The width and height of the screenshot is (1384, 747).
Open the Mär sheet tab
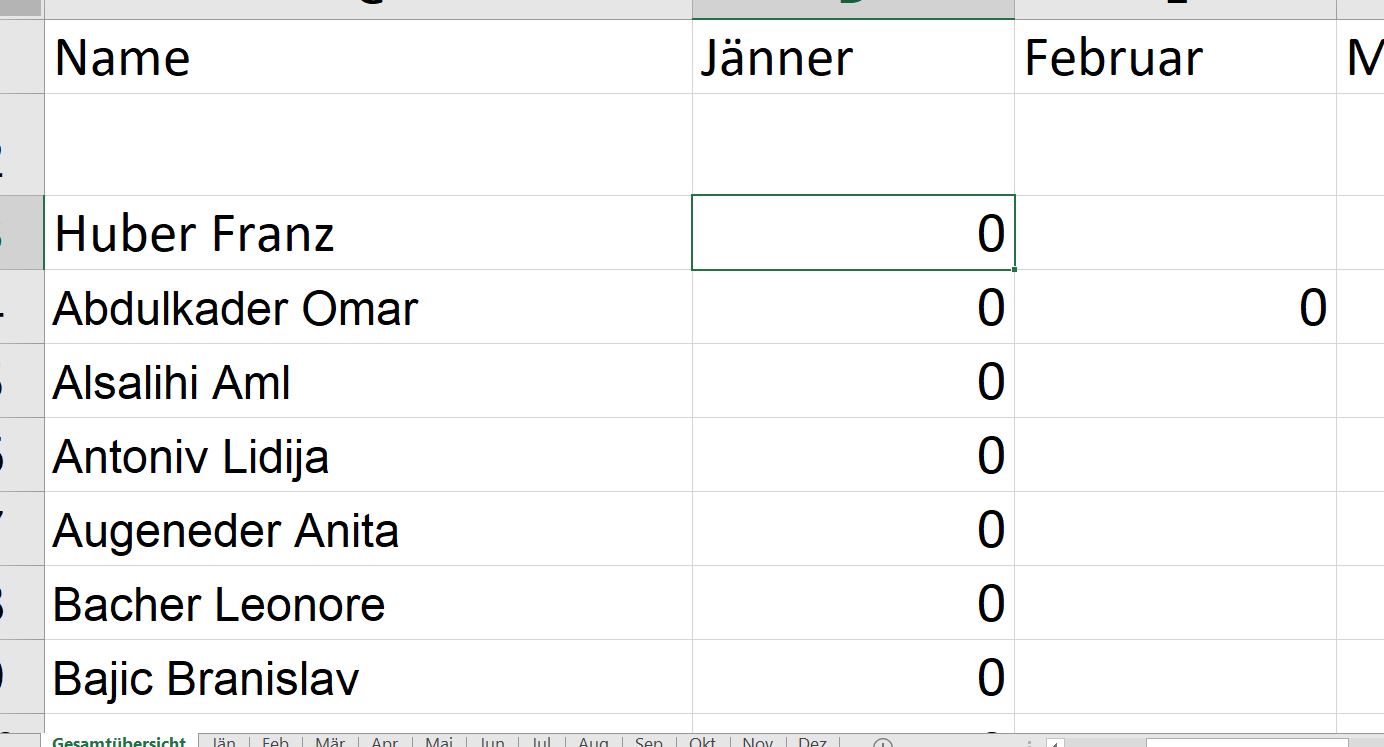point(330,743)
